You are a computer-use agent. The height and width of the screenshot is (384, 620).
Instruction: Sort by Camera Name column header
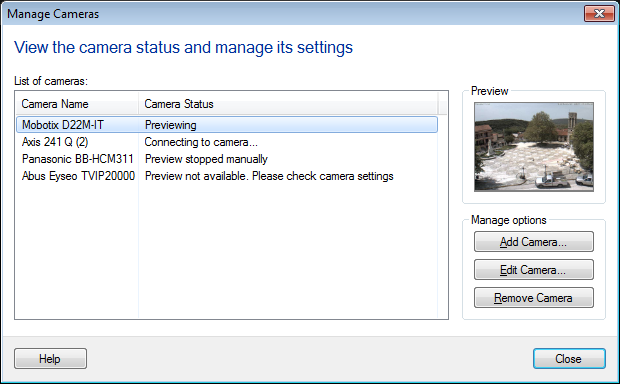tap(77, 104)
